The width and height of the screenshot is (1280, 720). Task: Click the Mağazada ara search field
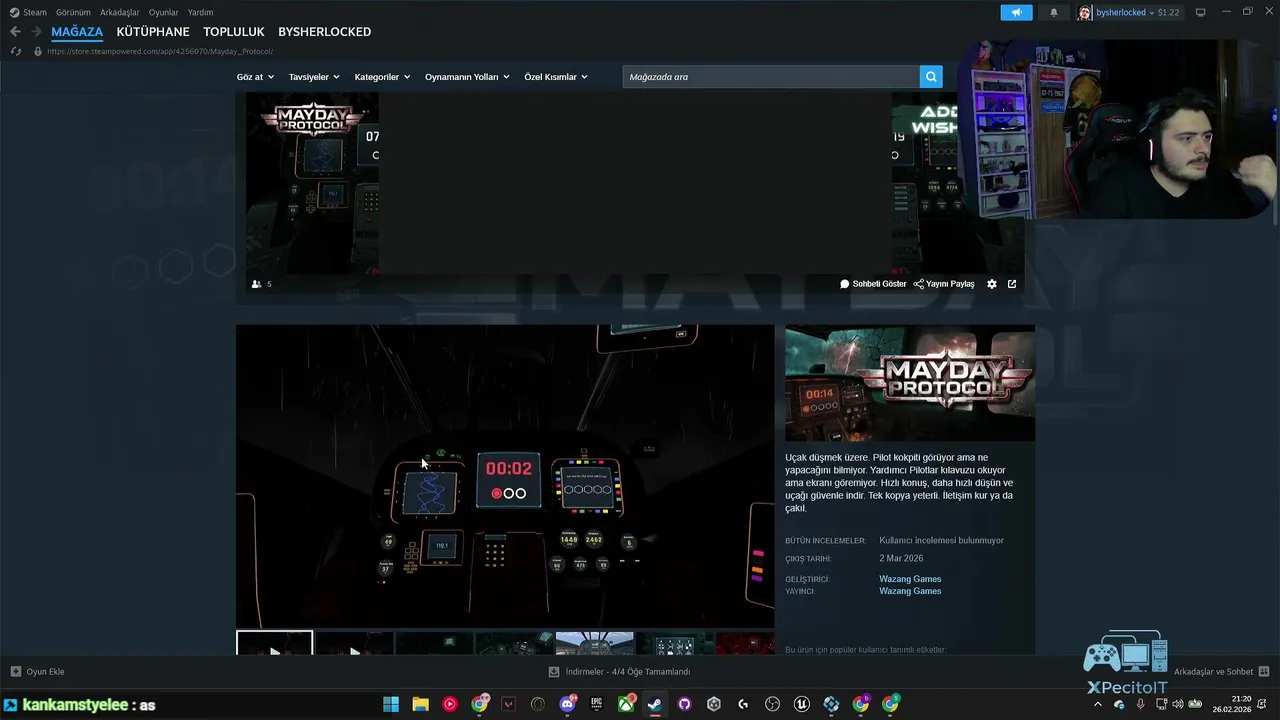point(771,77)
